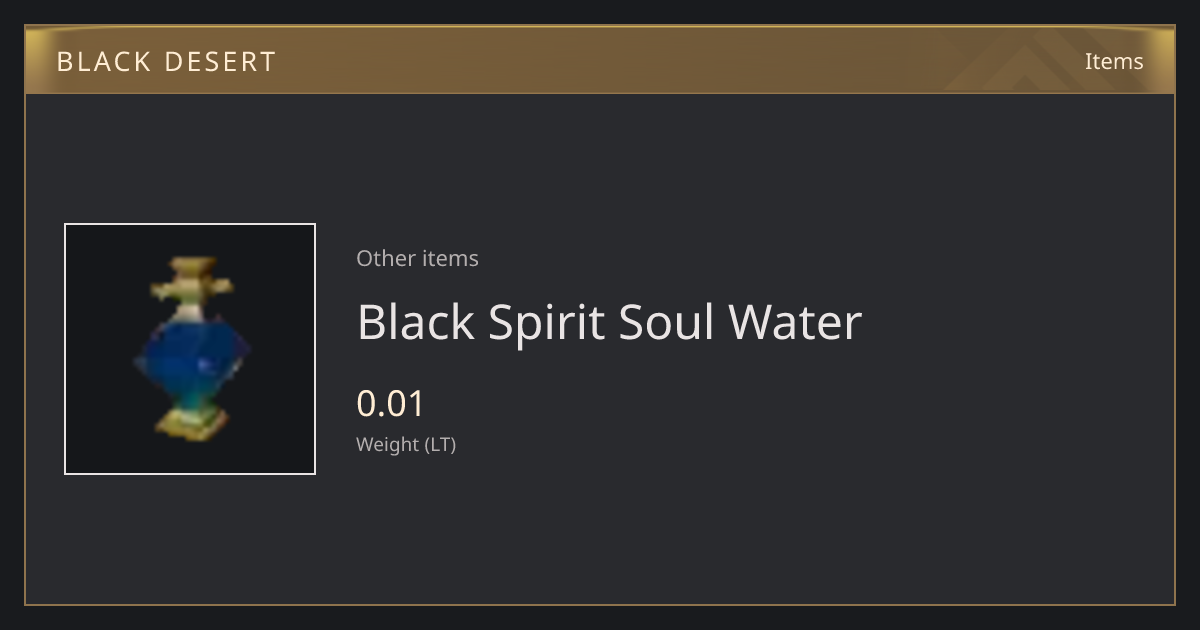Open the Items section in the header
The height and width of the screenshot is (630, 1200).
coord(1114,61)
